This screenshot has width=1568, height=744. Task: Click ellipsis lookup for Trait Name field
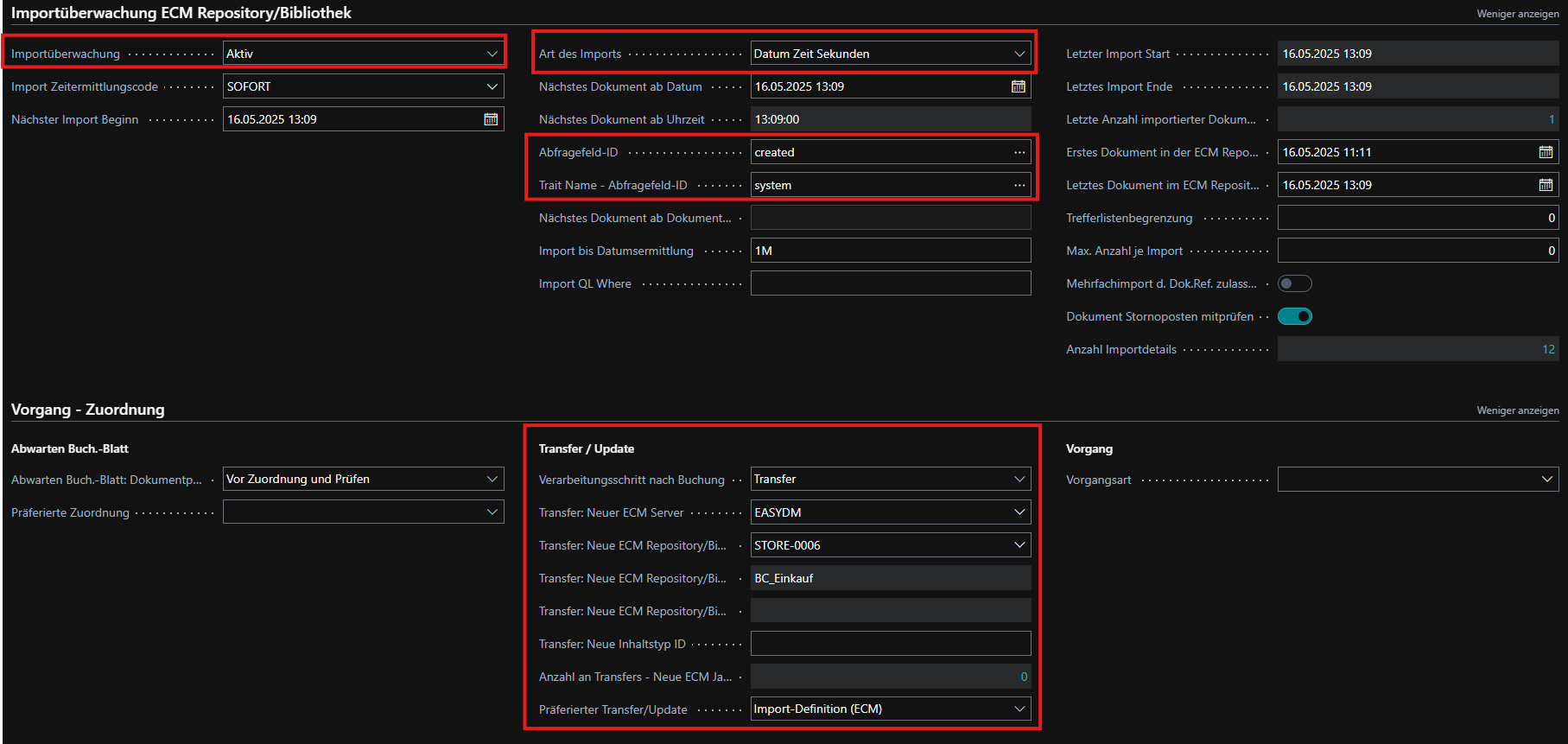pos(1019,185)
